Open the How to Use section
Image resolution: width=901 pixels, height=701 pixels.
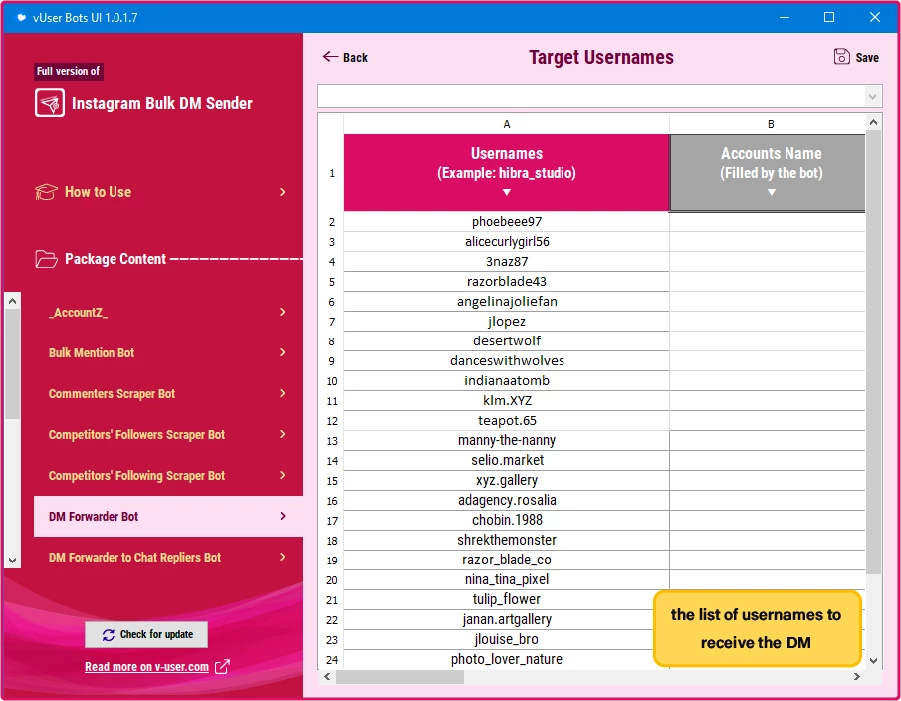160,192
